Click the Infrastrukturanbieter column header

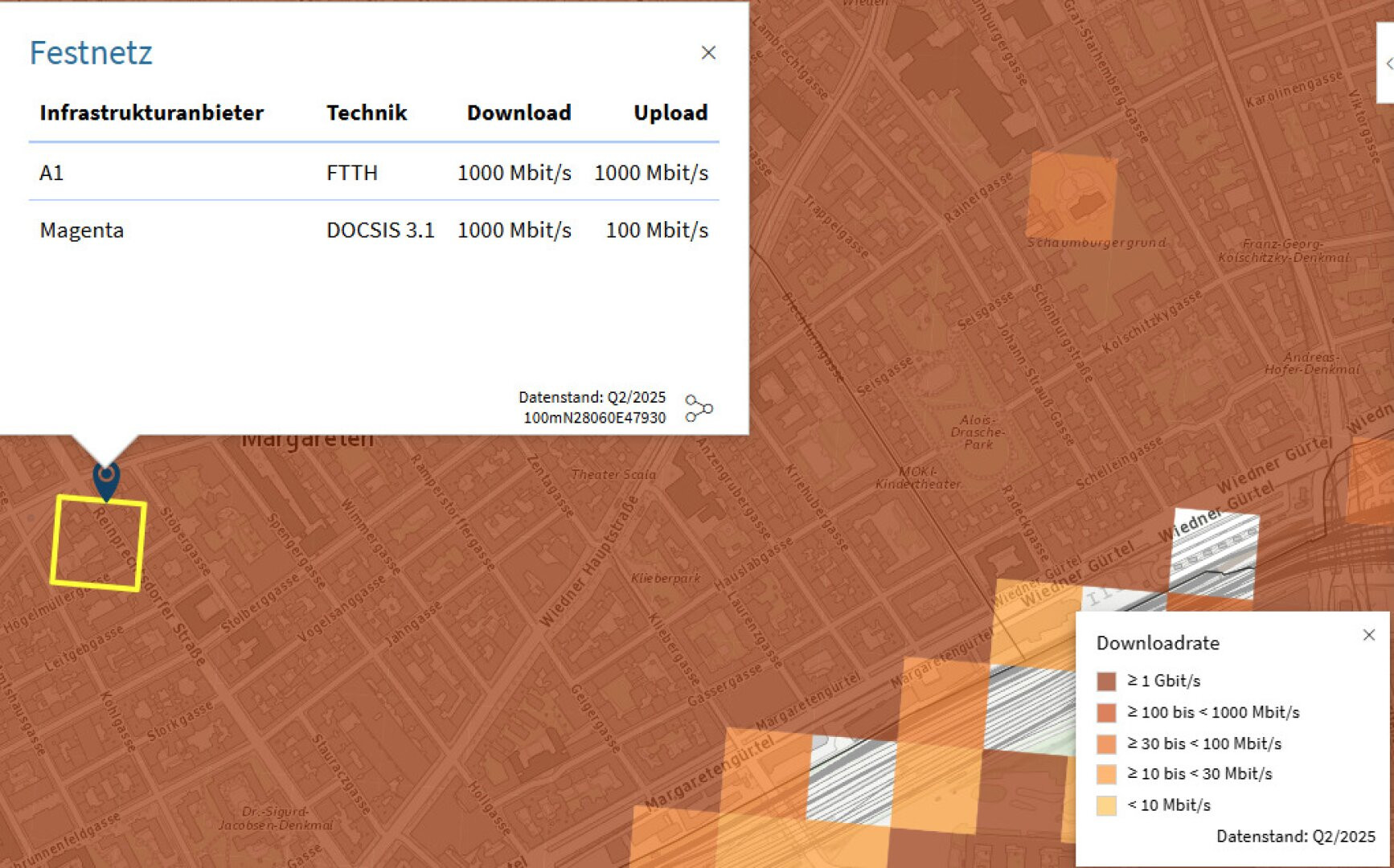(152, 113)
